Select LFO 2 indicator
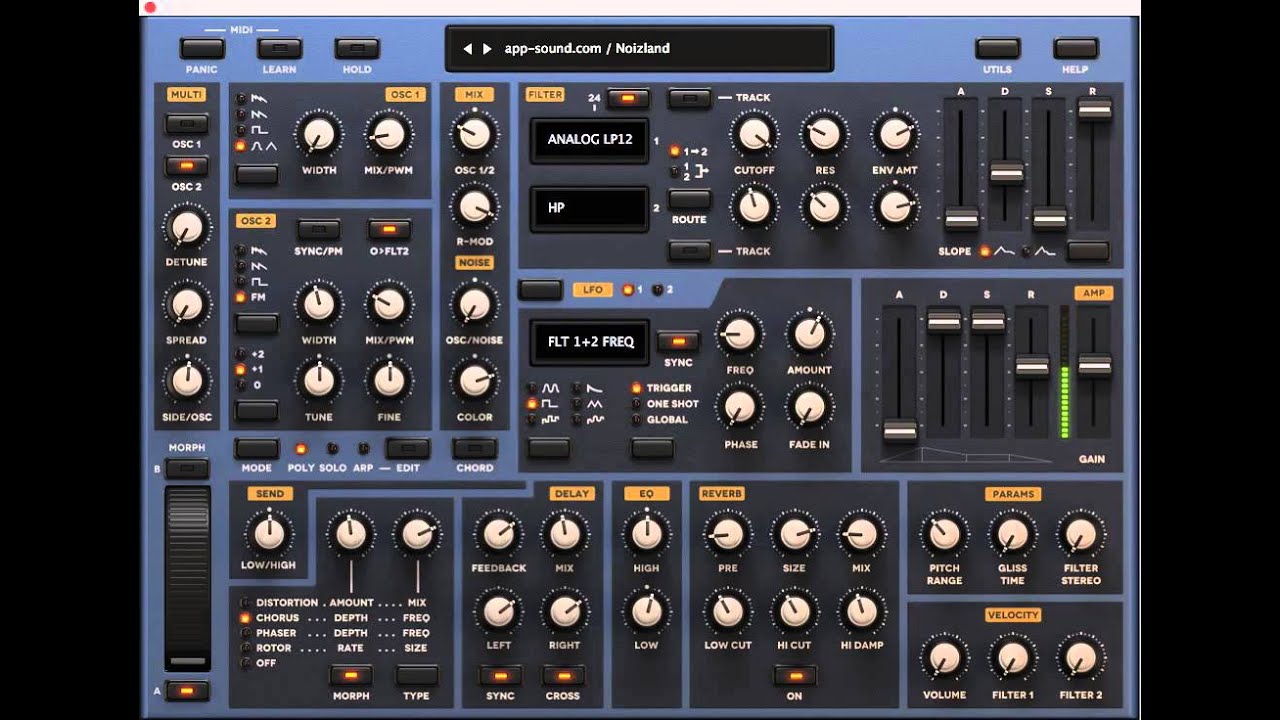The height and width of the screenshot is (720, 1280). click(x=657, y=290)
